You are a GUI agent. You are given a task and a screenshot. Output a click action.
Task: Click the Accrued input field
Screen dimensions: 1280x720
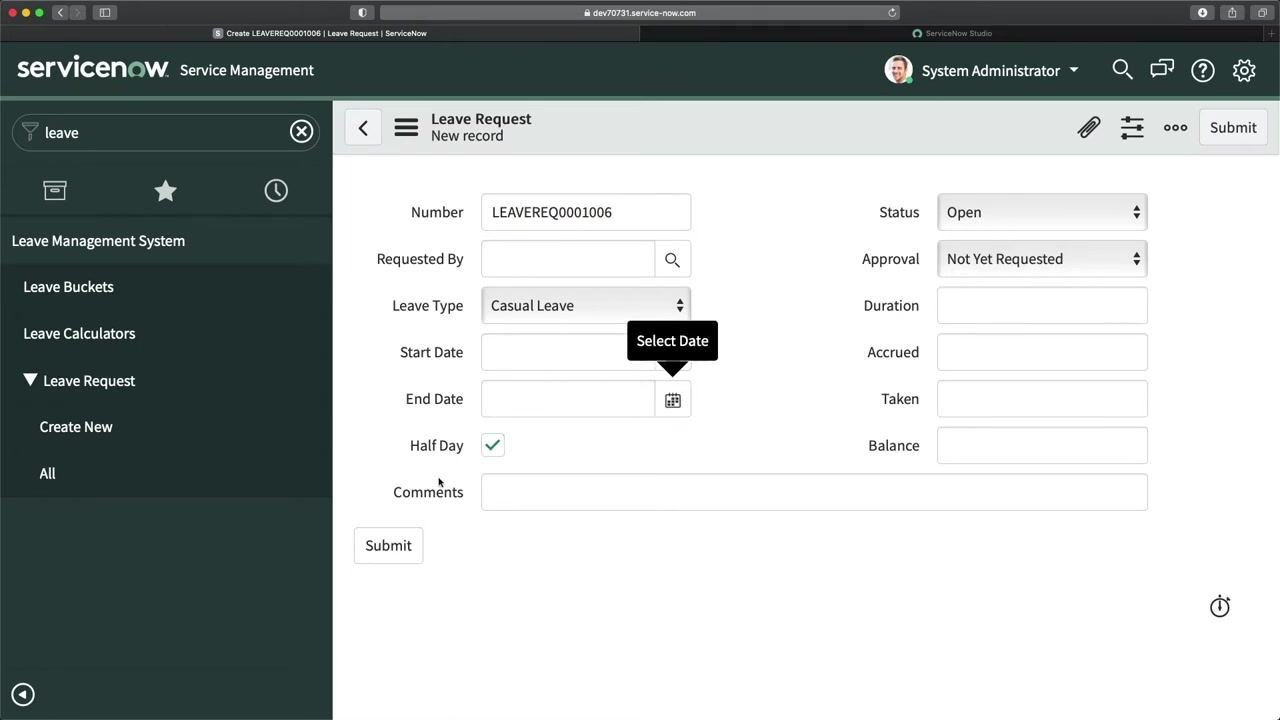click(1042, 352)
